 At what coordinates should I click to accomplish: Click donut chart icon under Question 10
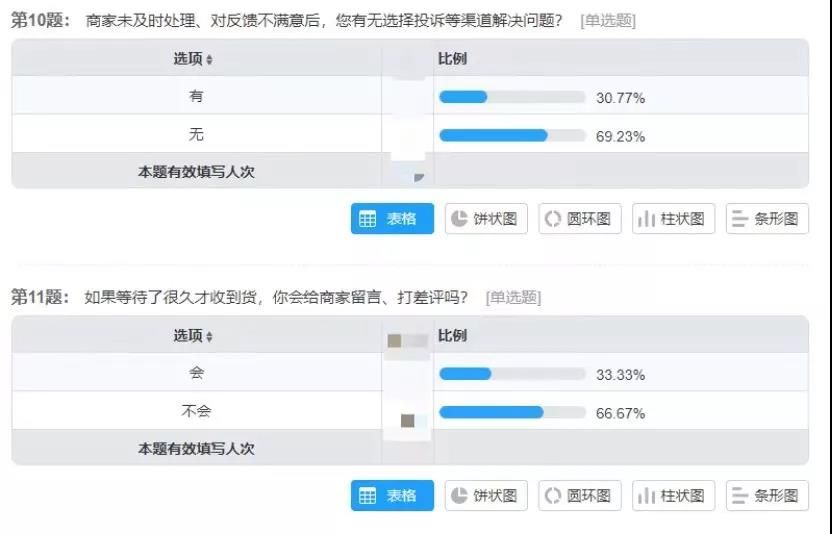pos(553,219)
